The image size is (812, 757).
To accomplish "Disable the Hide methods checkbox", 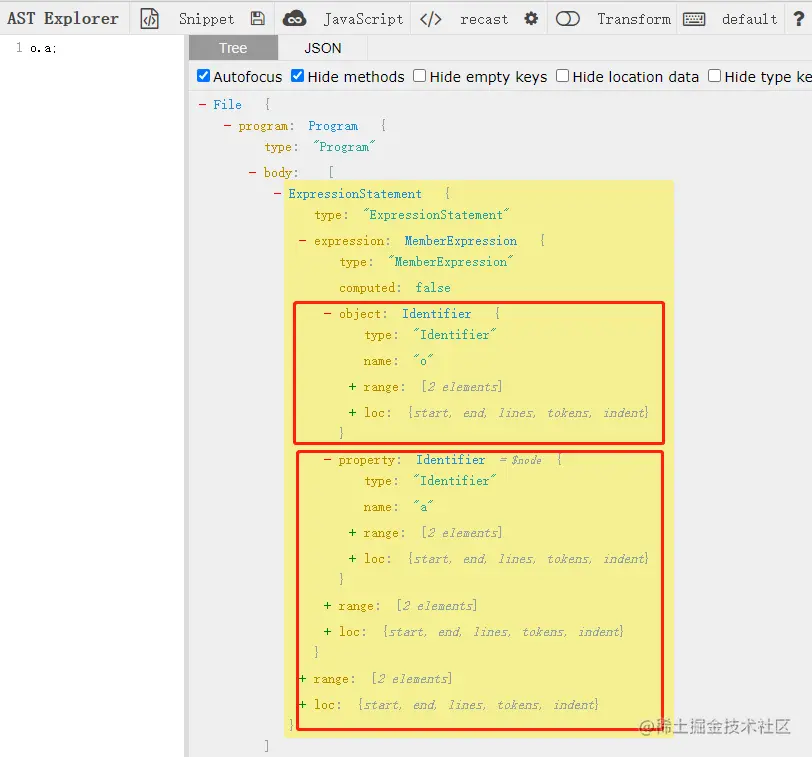I will (296, 76).
